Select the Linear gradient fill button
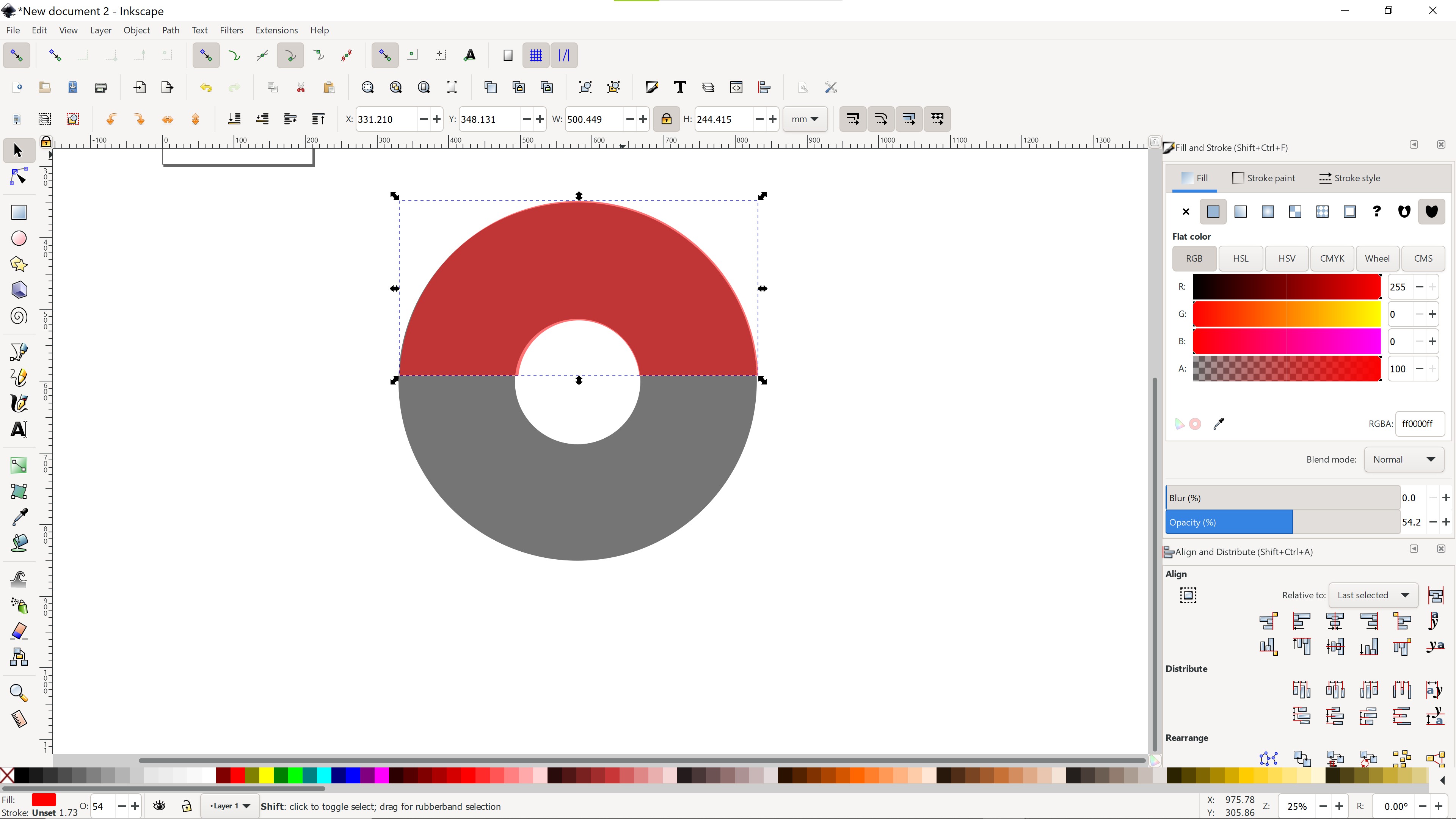Screen dimensions: 1456x819 click(x=1241, y=212)
